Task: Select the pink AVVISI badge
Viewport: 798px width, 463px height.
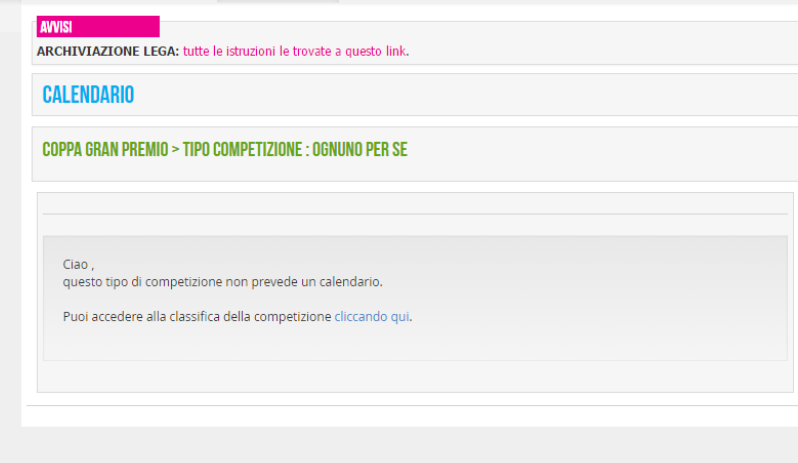Action: [98, 26]
